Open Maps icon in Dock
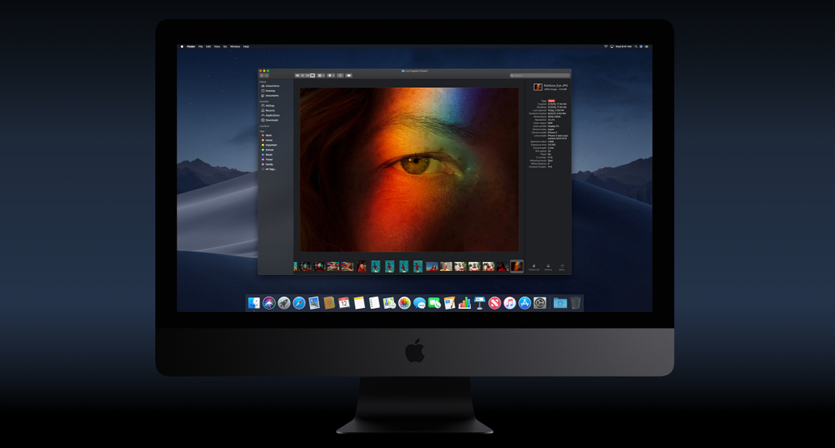This screenshot has height=448, width=835. point(389,303)
